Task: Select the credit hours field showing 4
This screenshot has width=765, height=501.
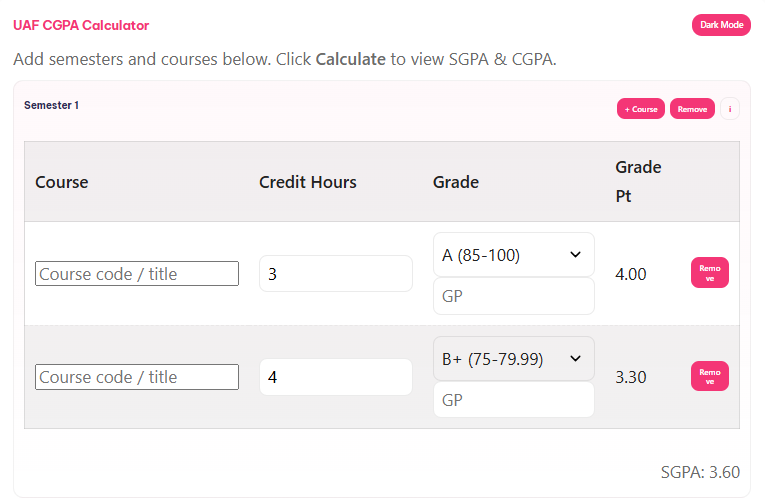Action: (x=336, y=377)
